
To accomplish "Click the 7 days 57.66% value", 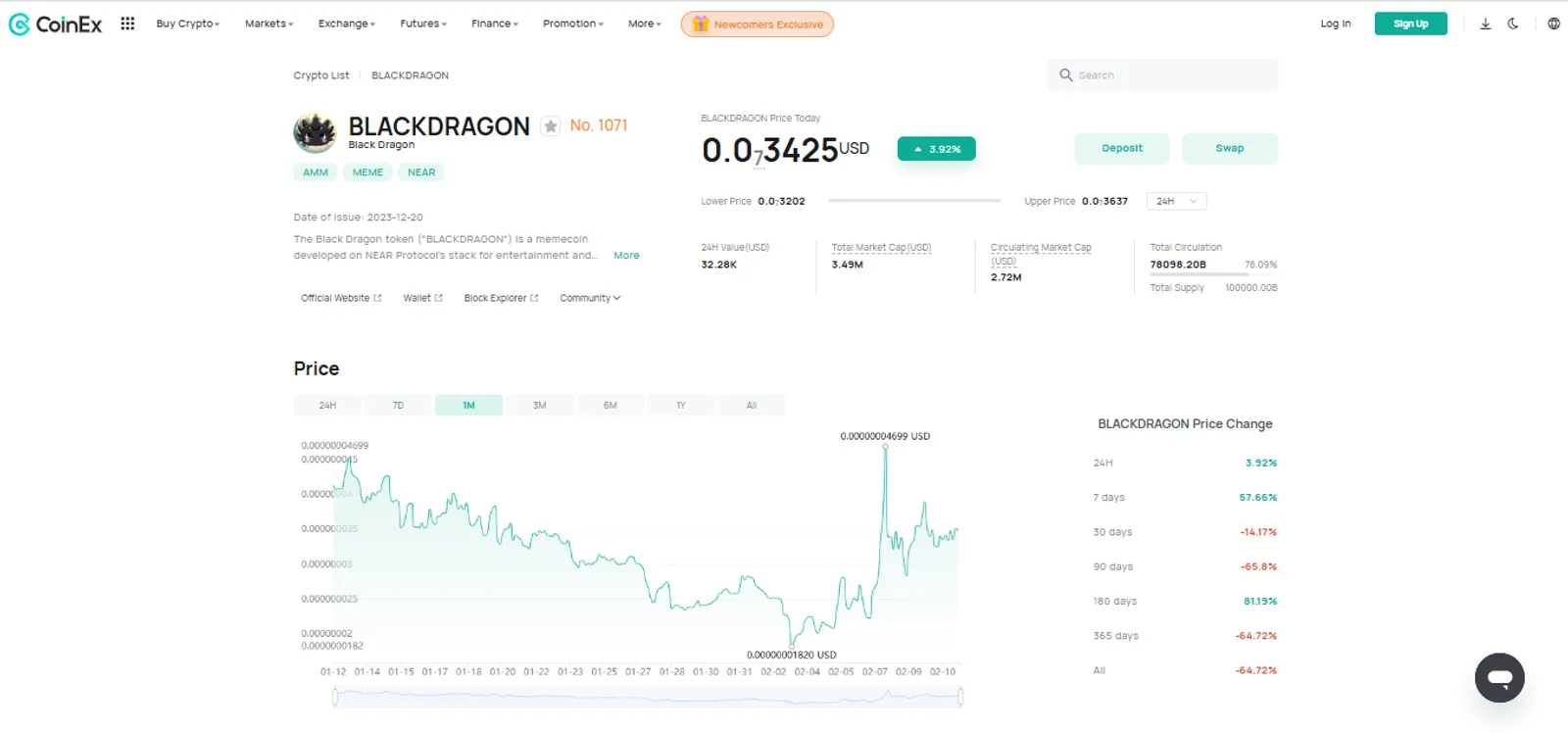I will coord(1258,498).
